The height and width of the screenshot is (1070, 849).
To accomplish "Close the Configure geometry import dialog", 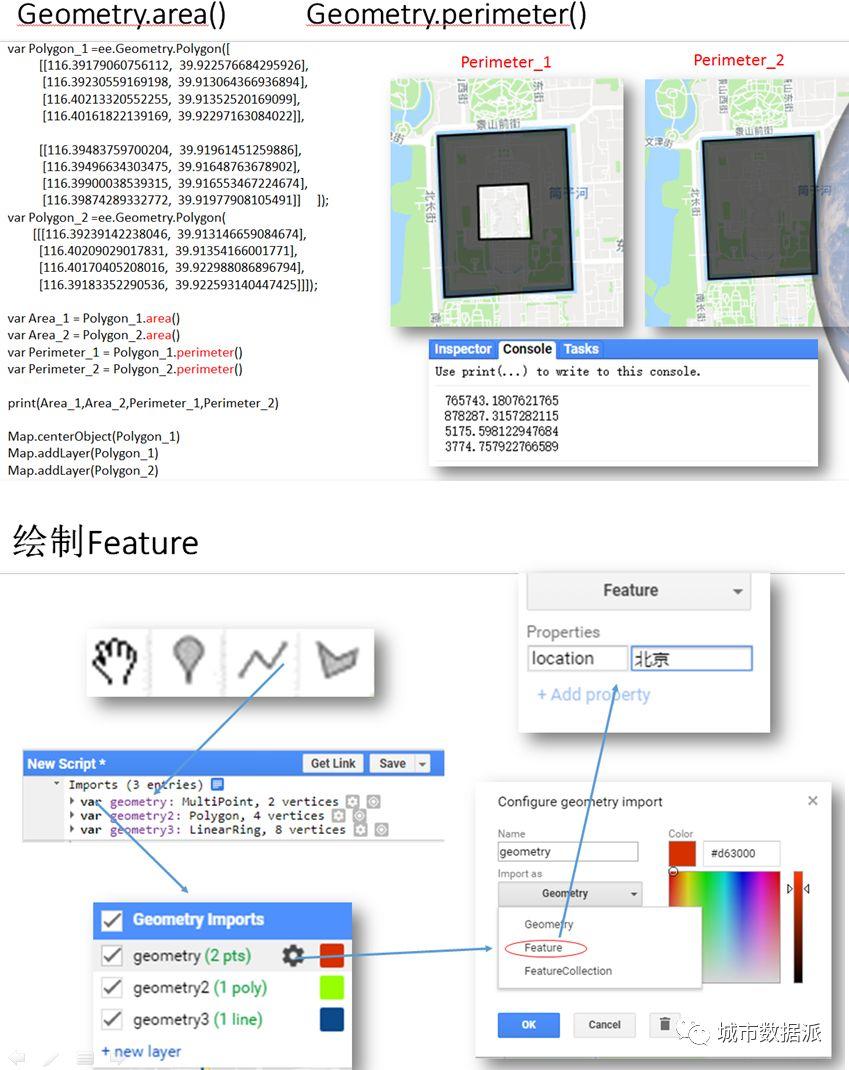I will coord(813,800).
